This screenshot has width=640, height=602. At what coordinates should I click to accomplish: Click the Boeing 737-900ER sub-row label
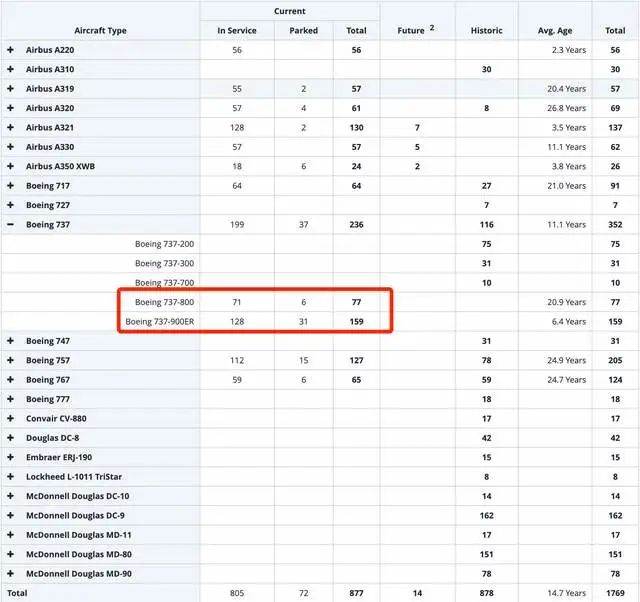160,322
